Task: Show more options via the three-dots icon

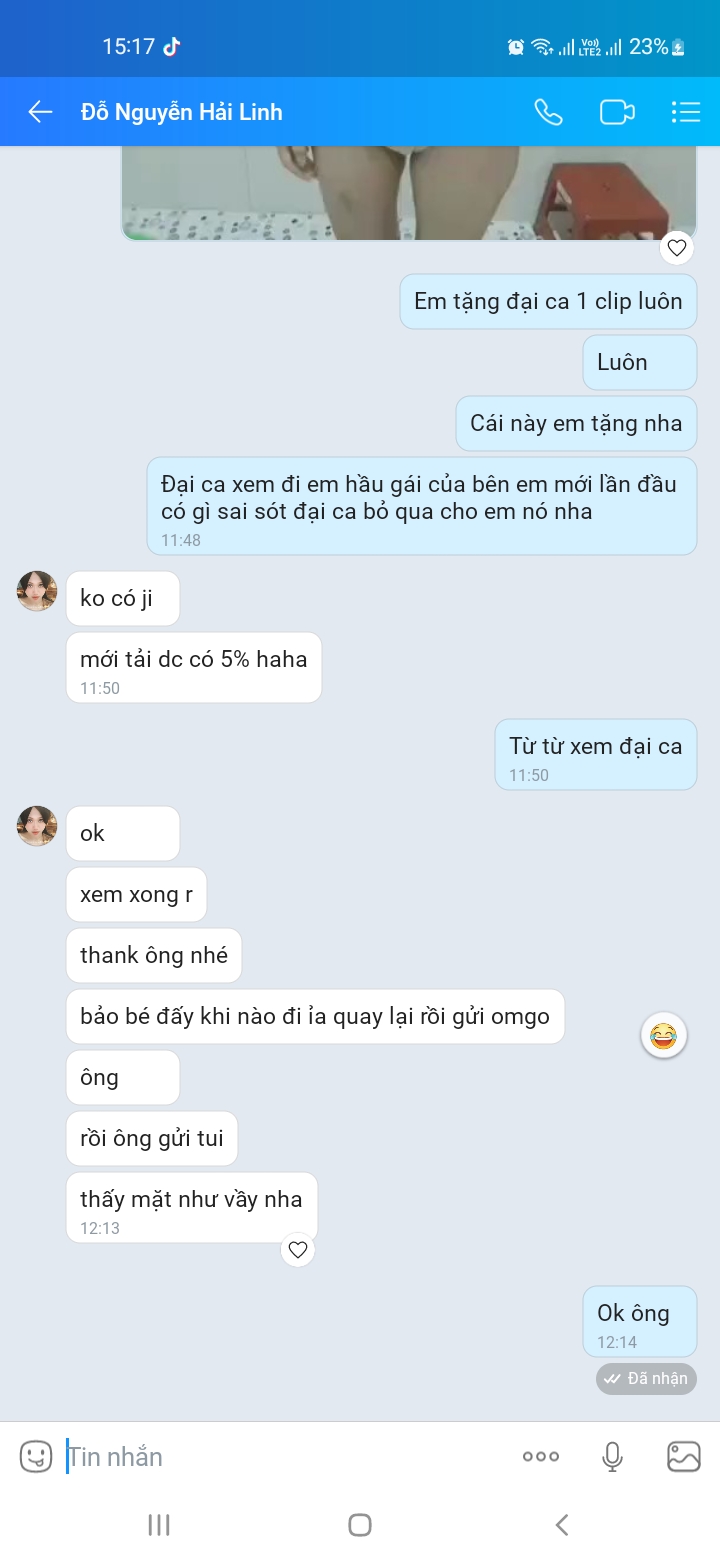Action: (541, 1456)
